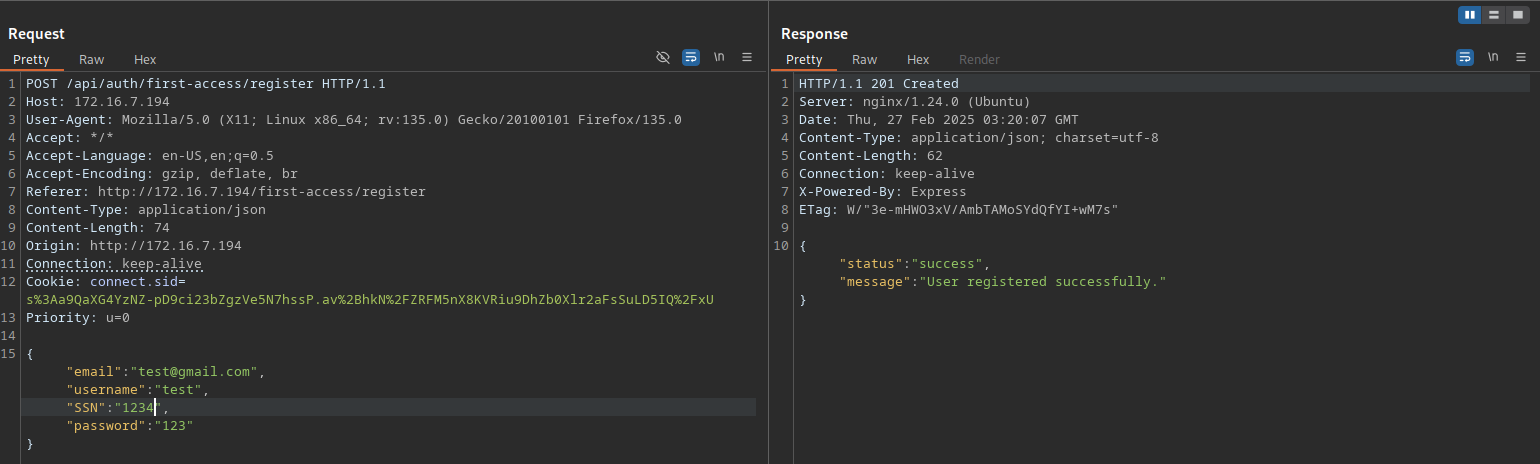Click the SSN value in request body
The image size is (1540, 464).
[x=138, y=408]
